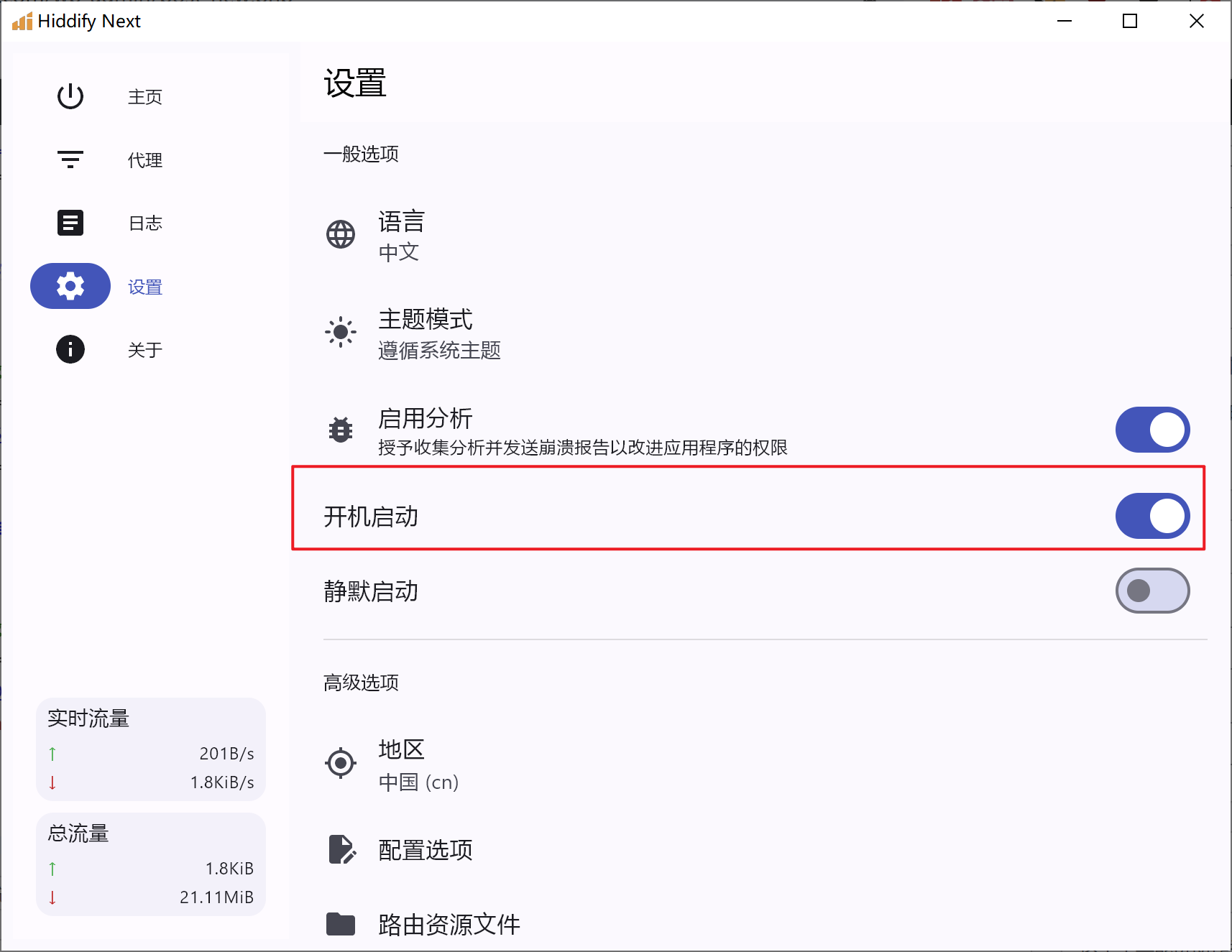Open logs via the document icon
1232x952 pixels.
[70, 223]
